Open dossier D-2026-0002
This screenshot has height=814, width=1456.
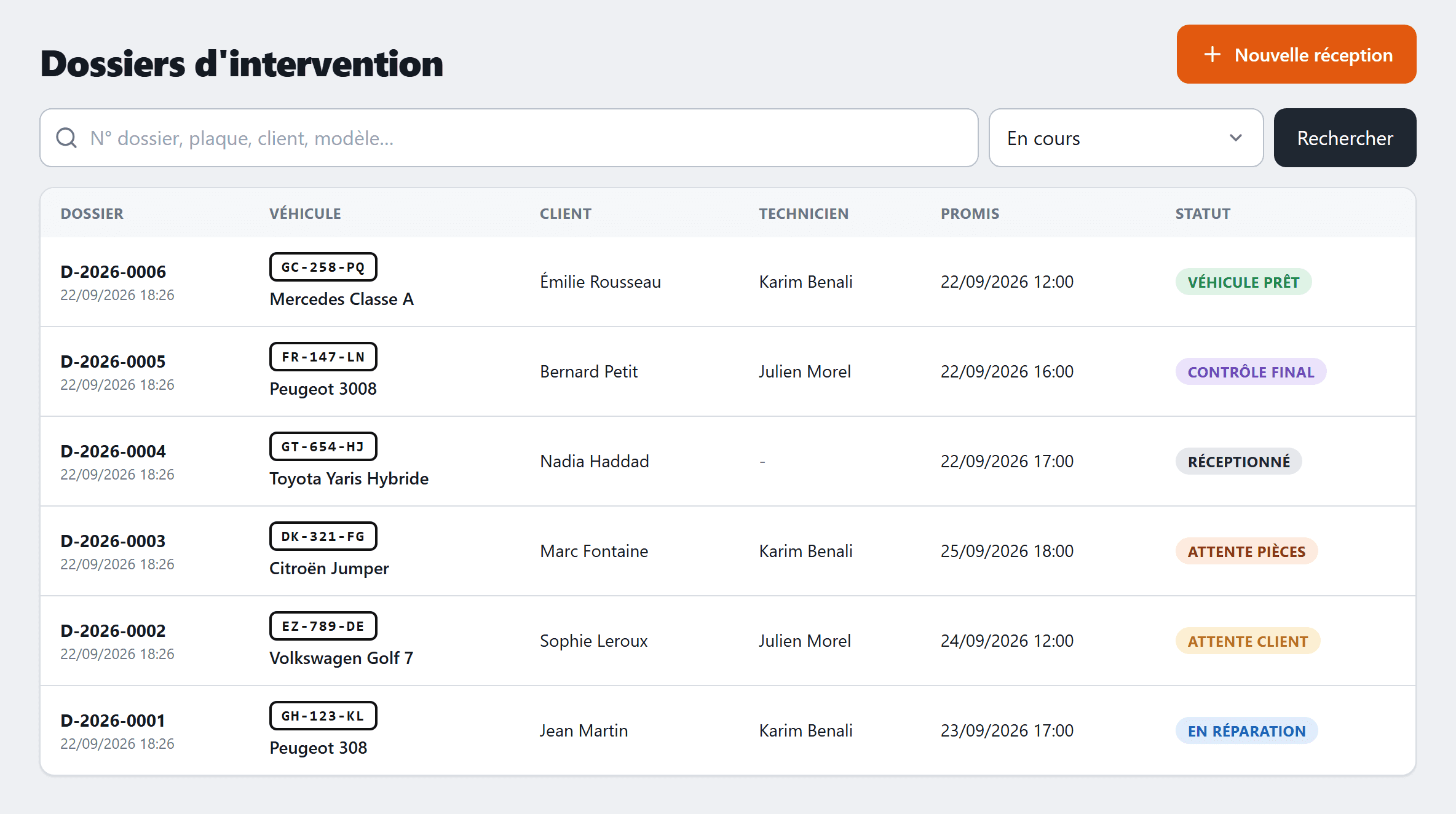point(113,631)
